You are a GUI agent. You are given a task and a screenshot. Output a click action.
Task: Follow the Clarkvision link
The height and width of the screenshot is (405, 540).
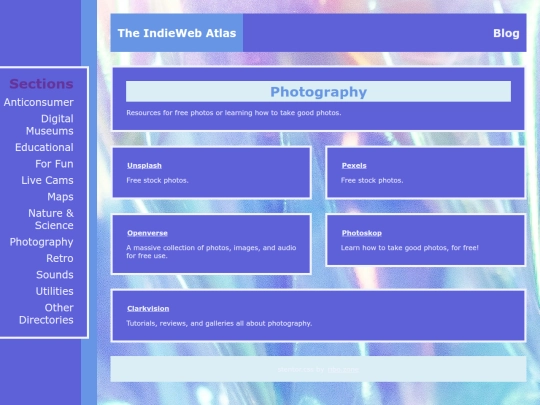pyautogui.click(x=148, y=309)
